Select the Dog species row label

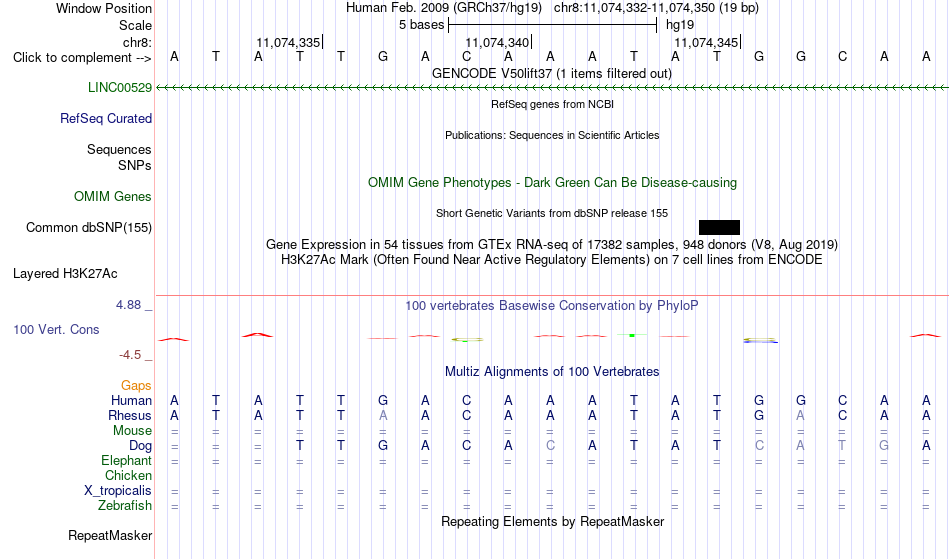click(141, 445)
